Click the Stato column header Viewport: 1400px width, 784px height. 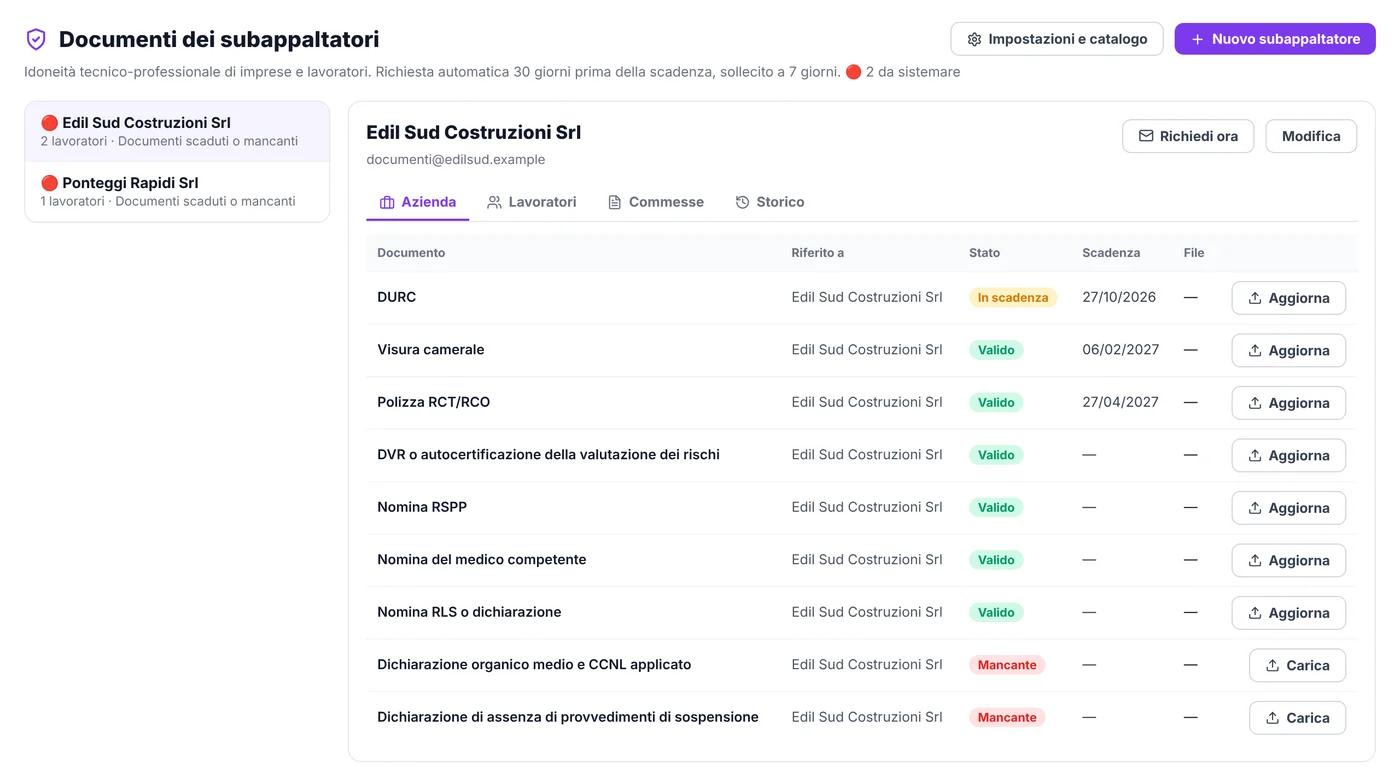pyautogui.click(x=984, y=253)
